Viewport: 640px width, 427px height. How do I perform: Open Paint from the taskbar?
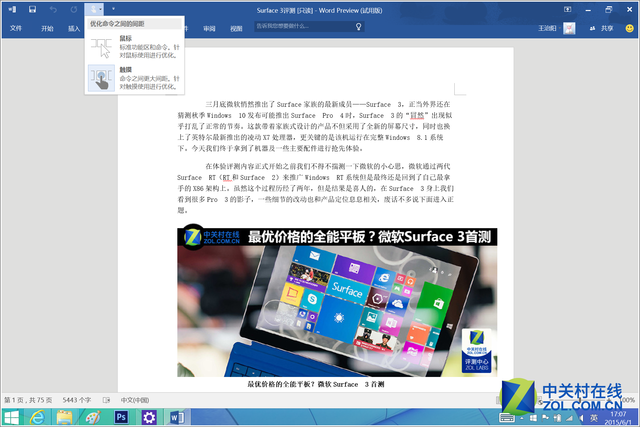tap(93, 418)
